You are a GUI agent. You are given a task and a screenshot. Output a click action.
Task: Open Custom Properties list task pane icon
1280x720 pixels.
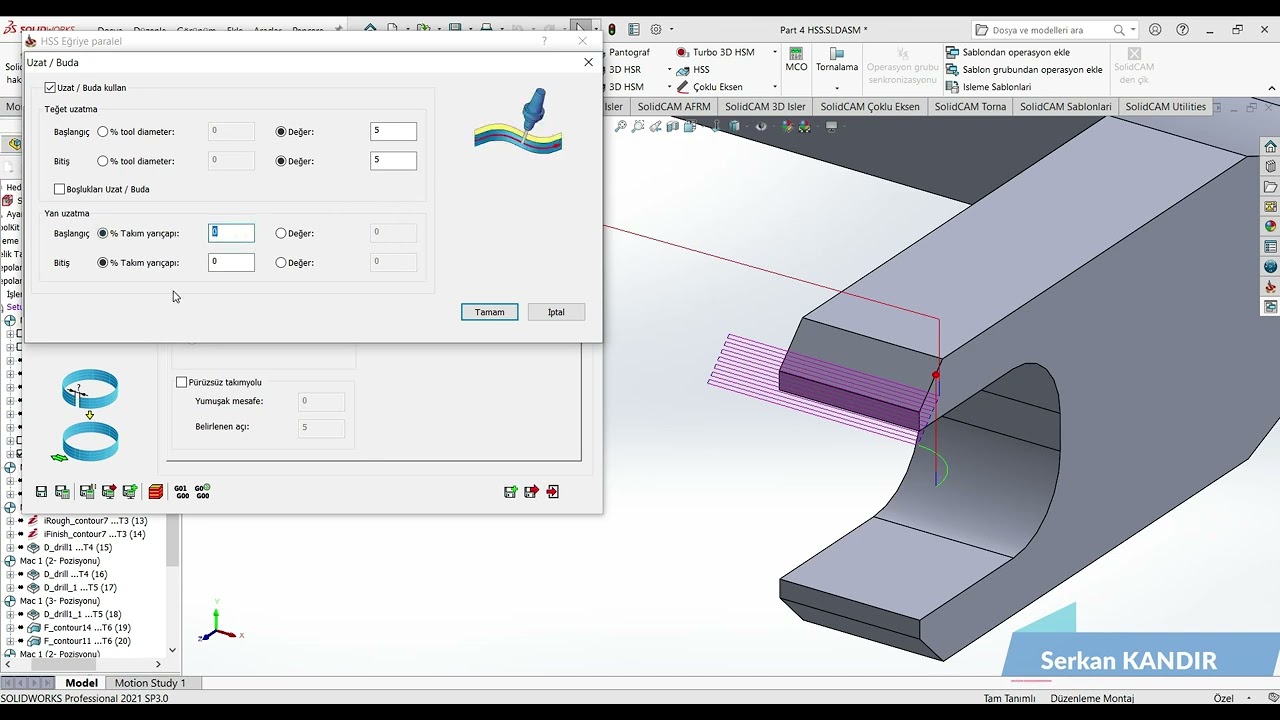click(x=1270, y=247)
